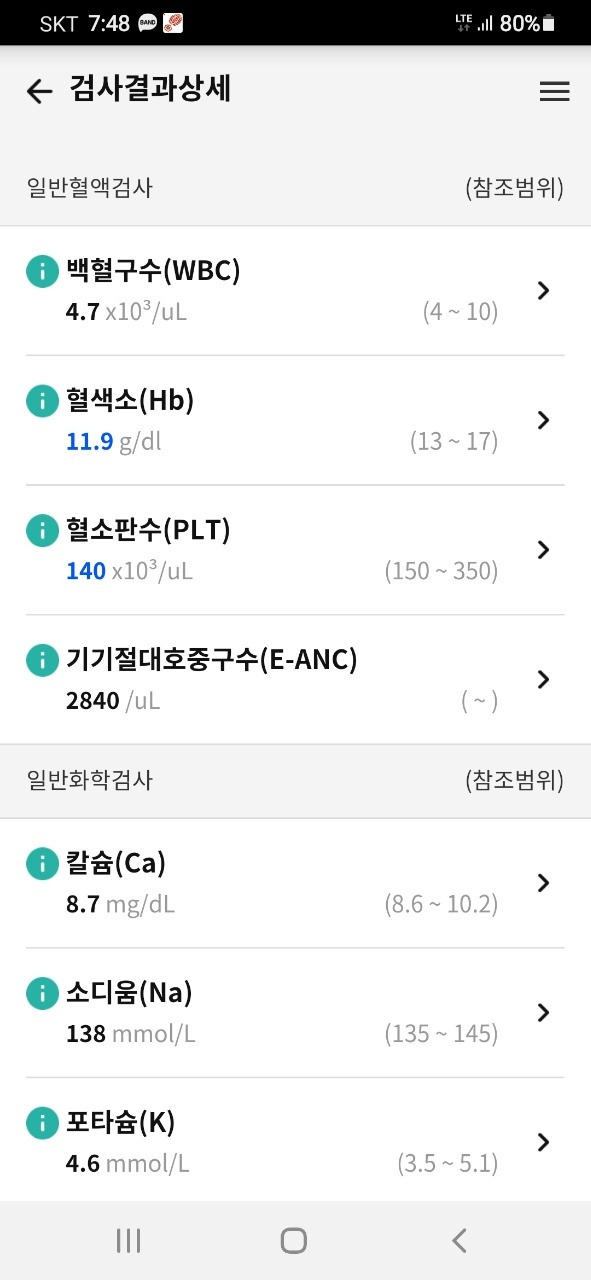Expand details for 혈색소(Hb) result

[543, 420]
